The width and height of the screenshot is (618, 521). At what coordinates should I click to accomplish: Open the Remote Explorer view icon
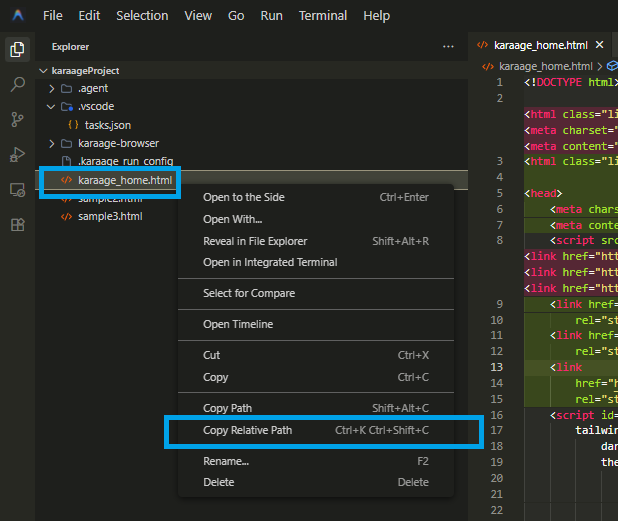(x=17, y=189)
